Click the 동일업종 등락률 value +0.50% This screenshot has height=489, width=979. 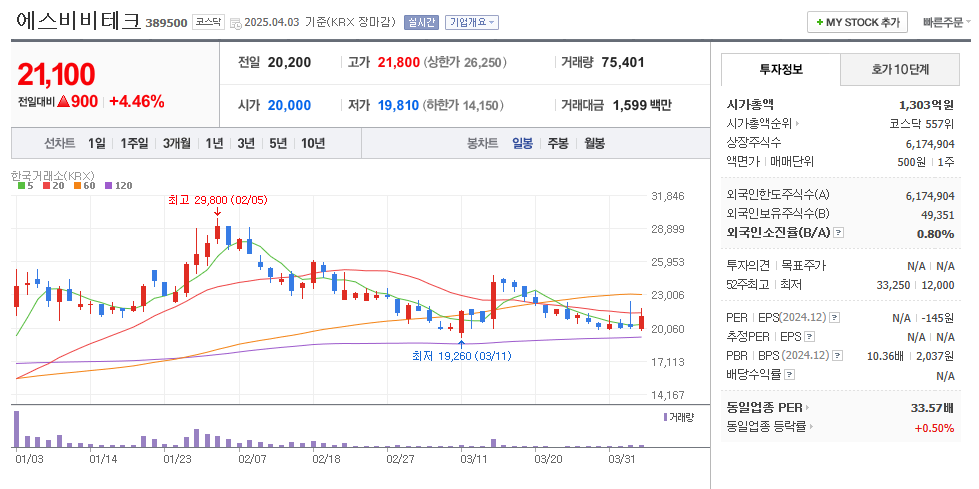[935, 428]
